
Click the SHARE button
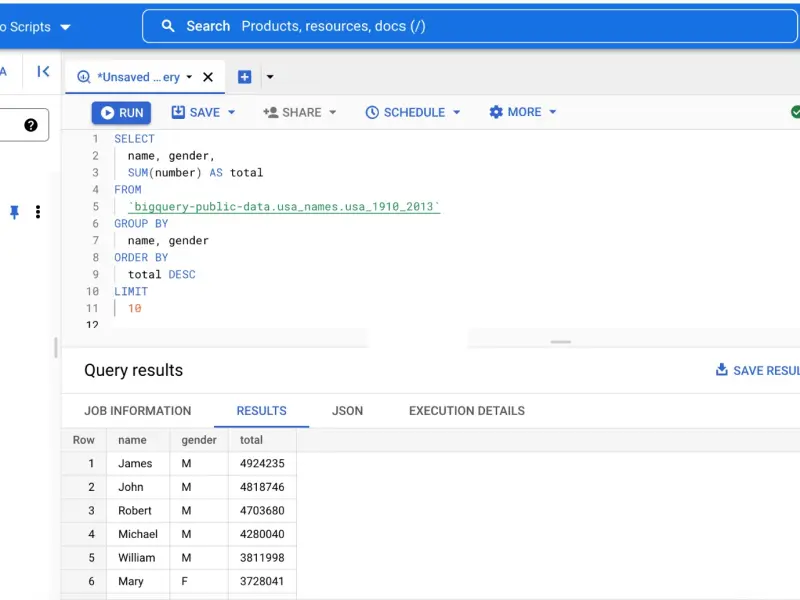pyautogui.click(x=292, y=112)
